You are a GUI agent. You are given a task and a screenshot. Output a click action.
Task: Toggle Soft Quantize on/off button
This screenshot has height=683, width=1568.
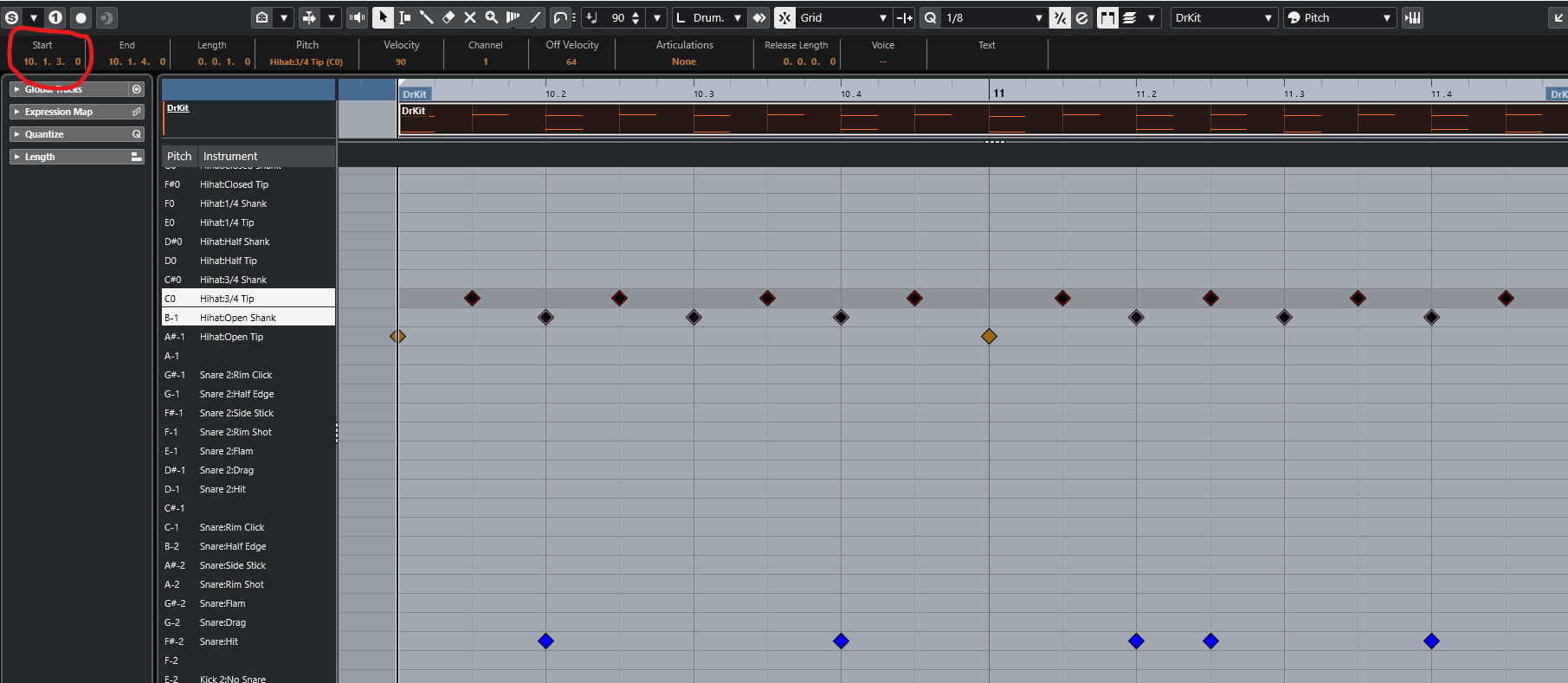[x=1060, y=17]
